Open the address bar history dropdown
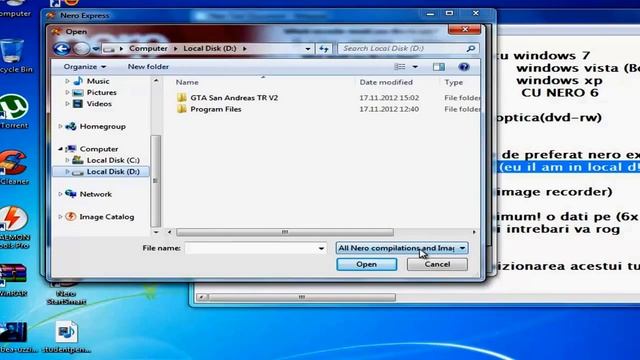 point(308,49)
